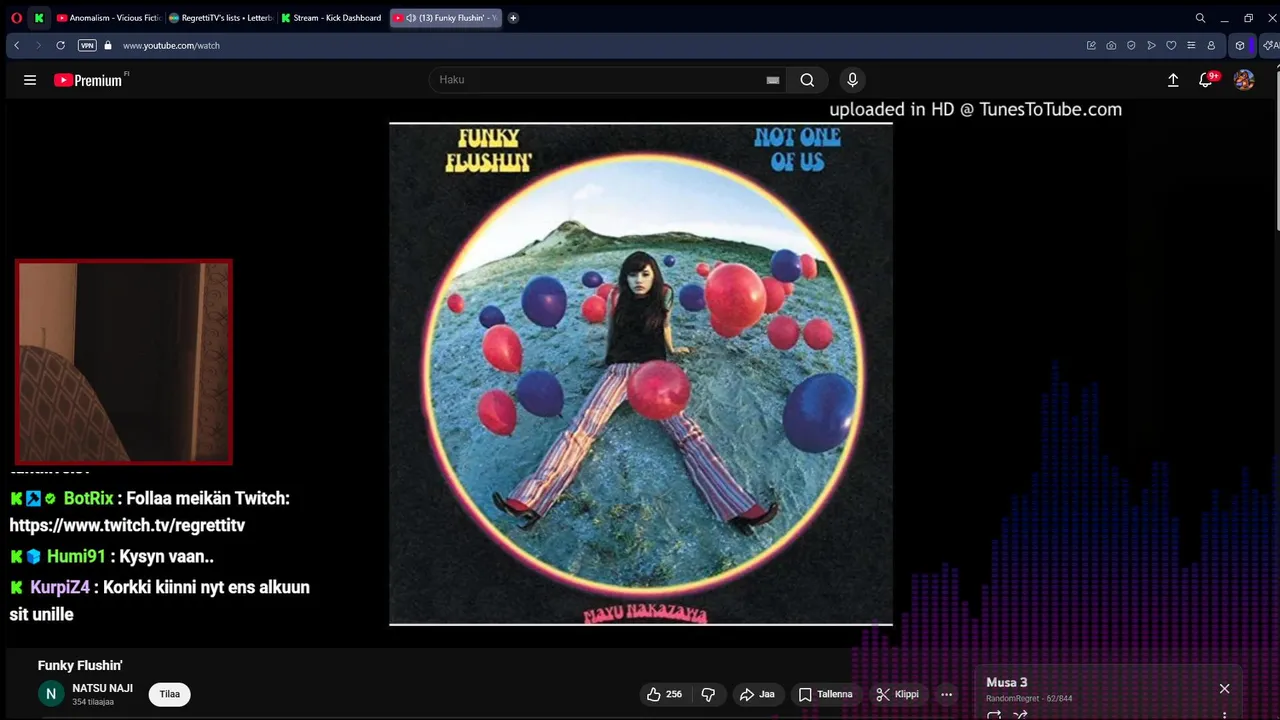Open the Opera tab search magnifier

pyautogui.click(x=1200, y=18)
